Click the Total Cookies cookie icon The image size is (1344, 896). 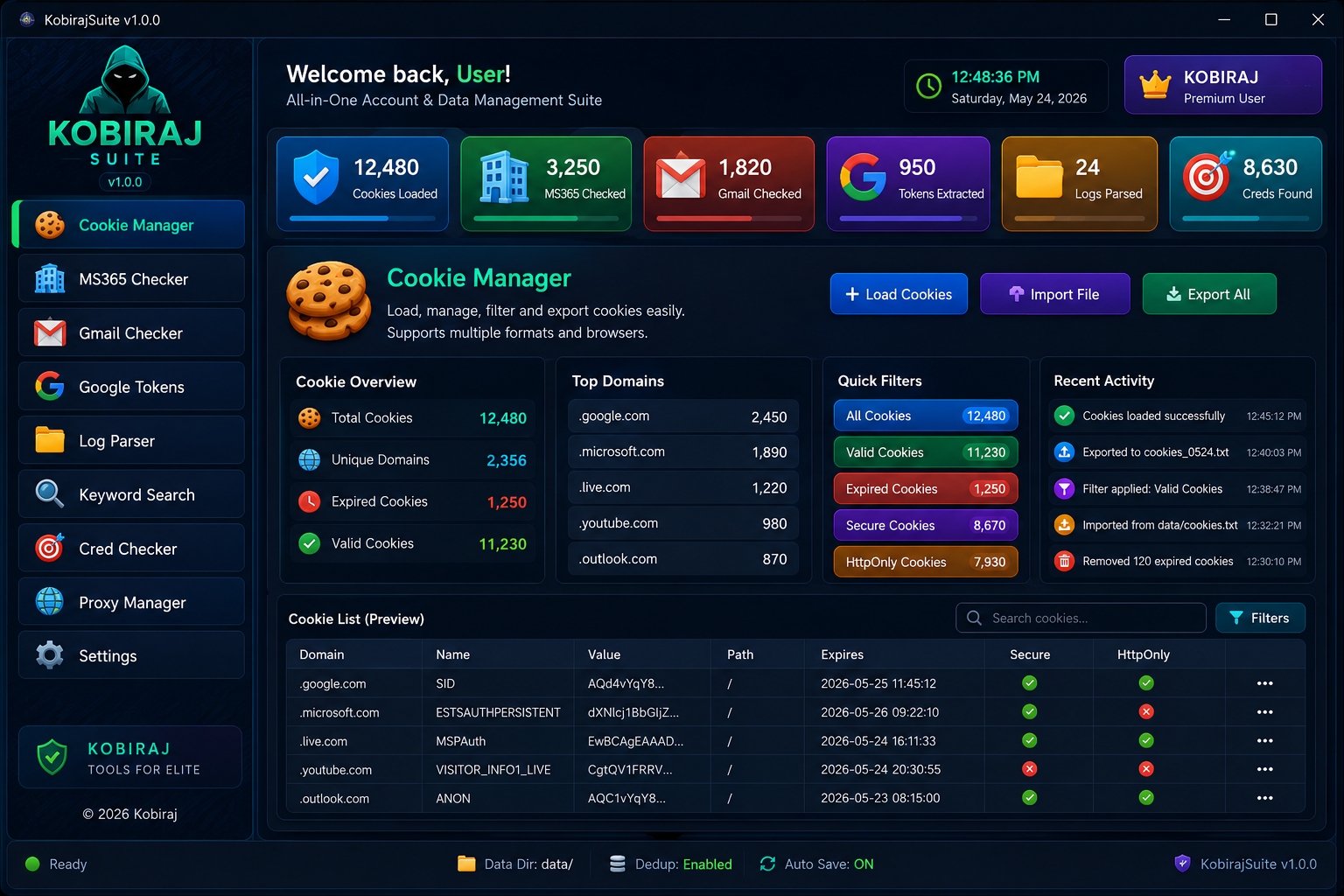point(309,417)
